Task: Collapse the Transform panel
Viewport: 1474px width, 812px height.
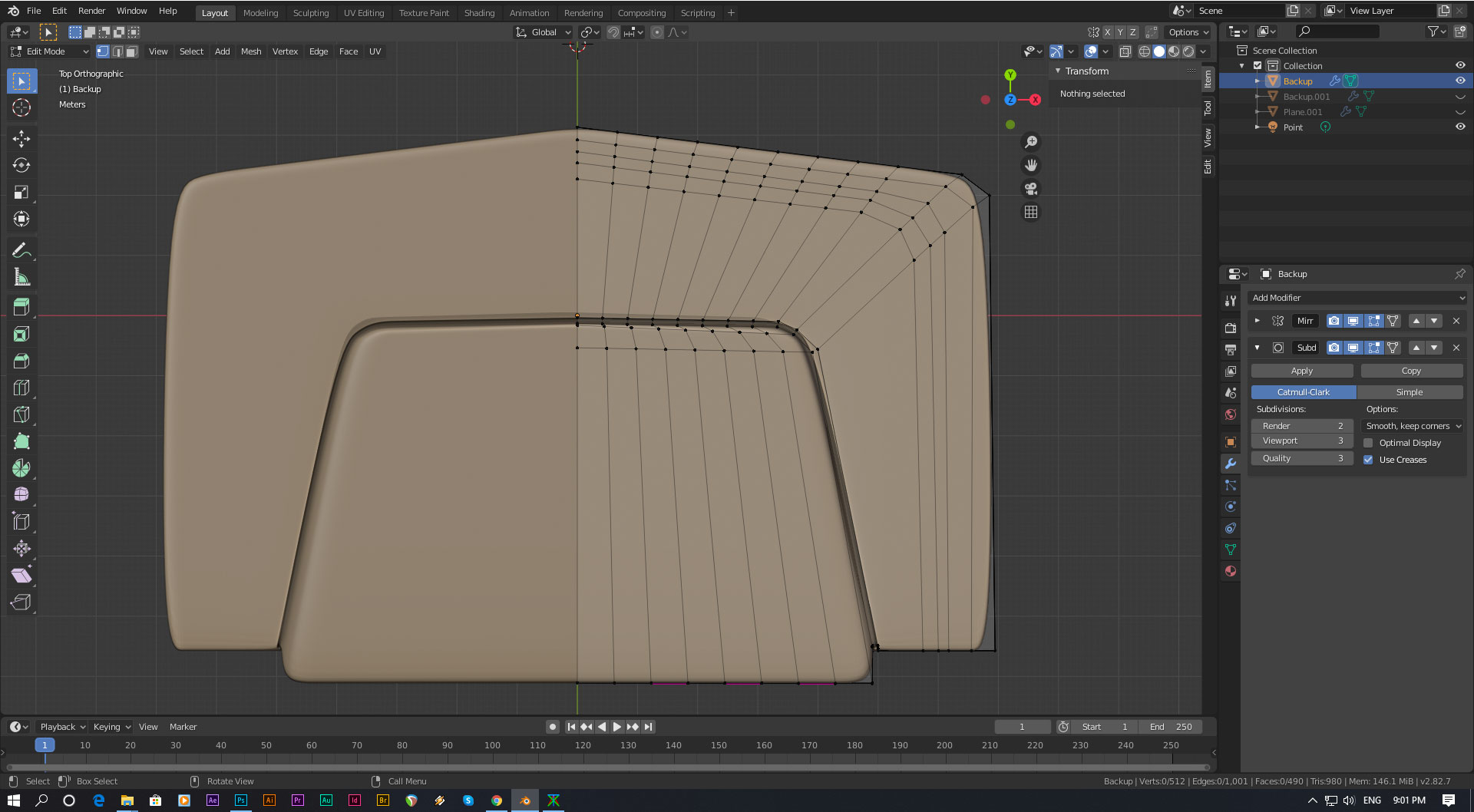Action: [1058, 71]
